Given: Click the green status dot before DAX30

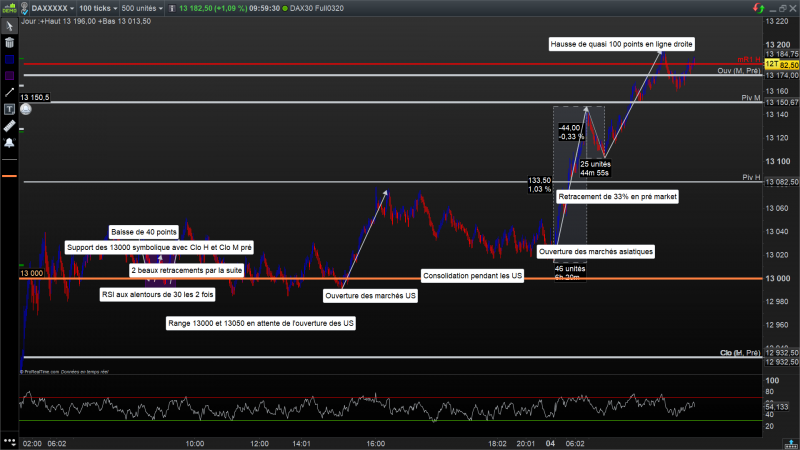Looking at the screenshot, I should pos(285,8).
